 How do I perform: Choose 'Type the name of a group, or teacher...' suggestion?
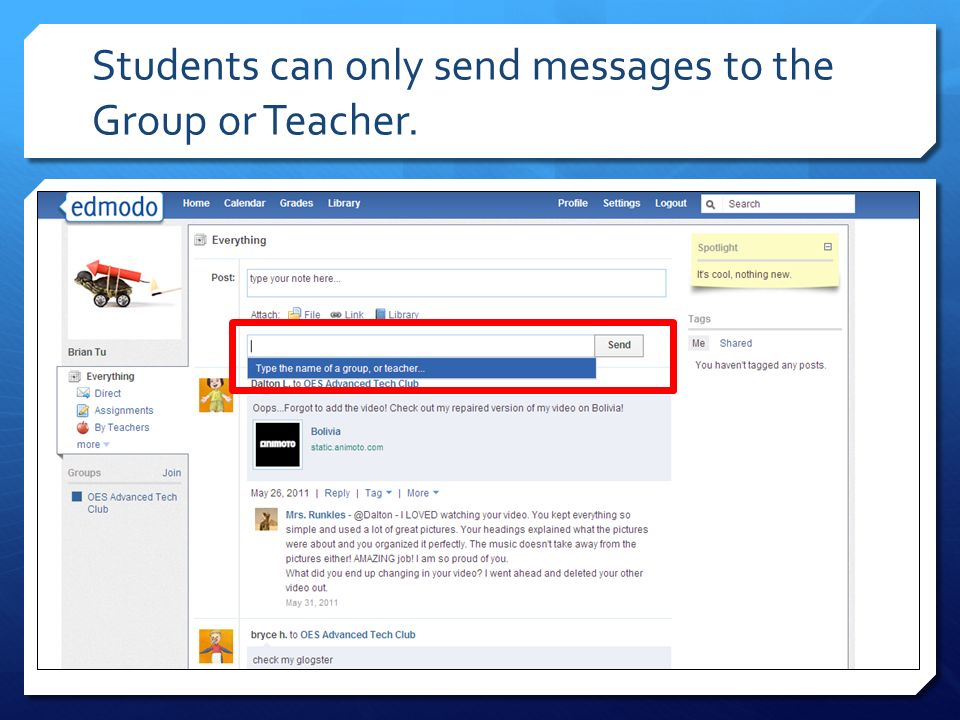click(421, 368)
